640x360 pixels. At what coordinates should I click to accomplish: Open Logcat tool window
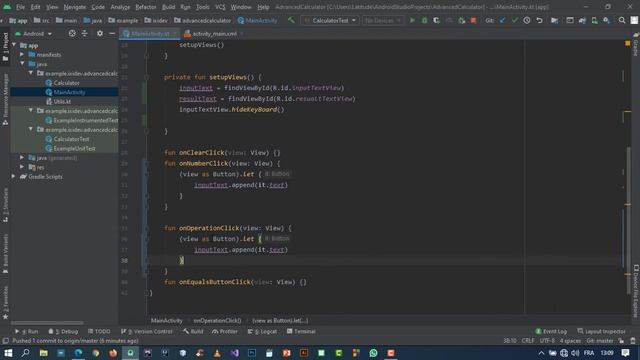click(262, 331)
